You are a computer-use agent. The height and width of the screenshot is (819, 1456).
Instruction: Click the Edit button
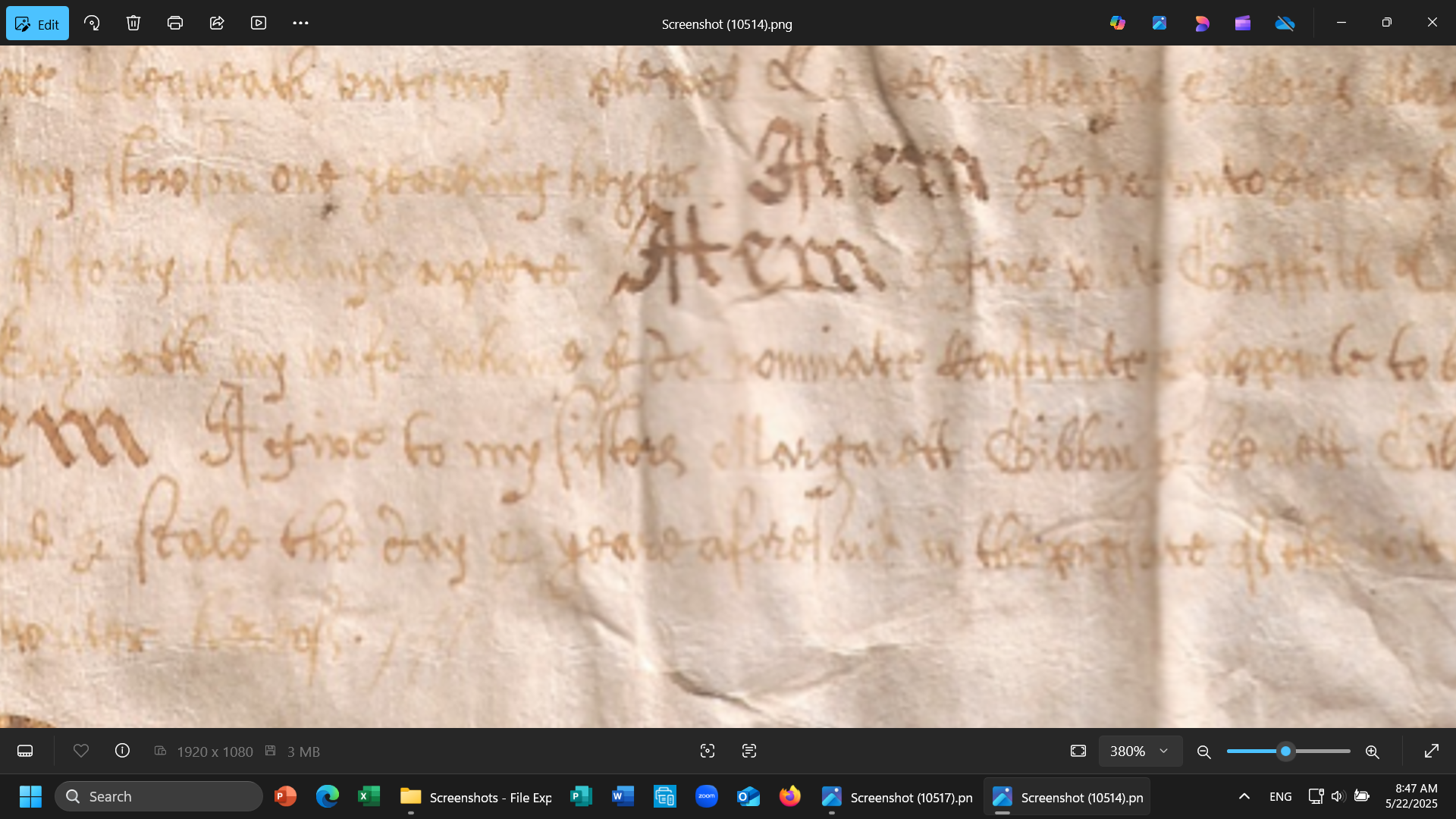coord(37,23)
